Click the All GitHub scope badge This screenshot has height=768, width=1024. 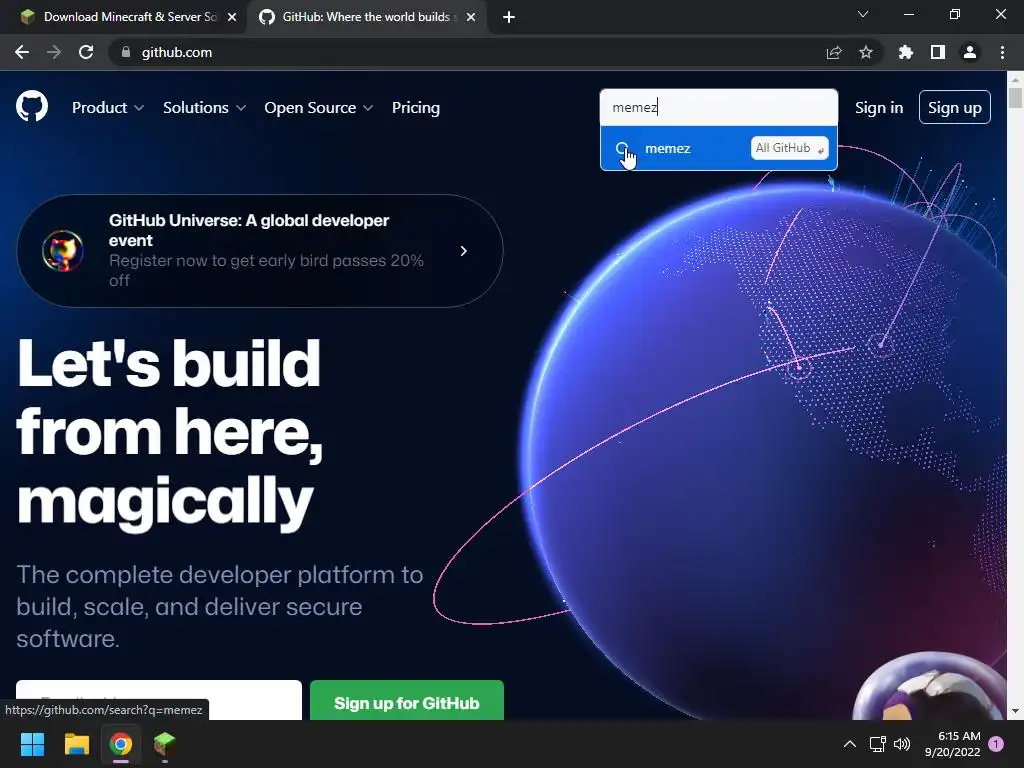click(790, 148)
